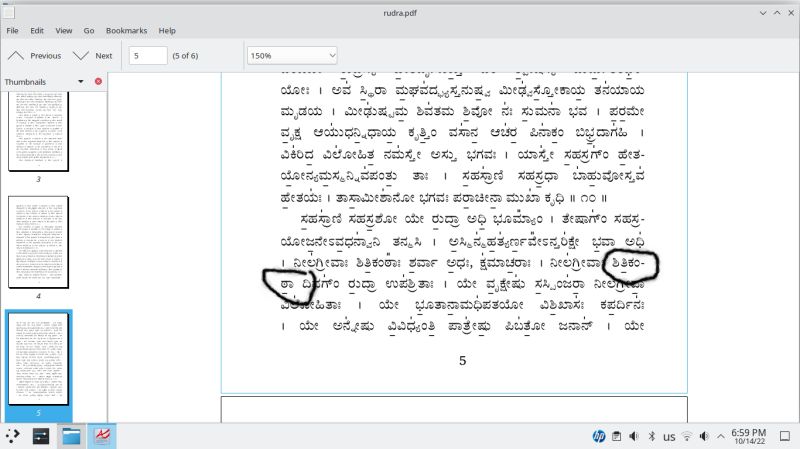This screenshot has height=449, width=800.
Task: Close the Thumbnails sidebar with red button
Action: click(98, 82)
